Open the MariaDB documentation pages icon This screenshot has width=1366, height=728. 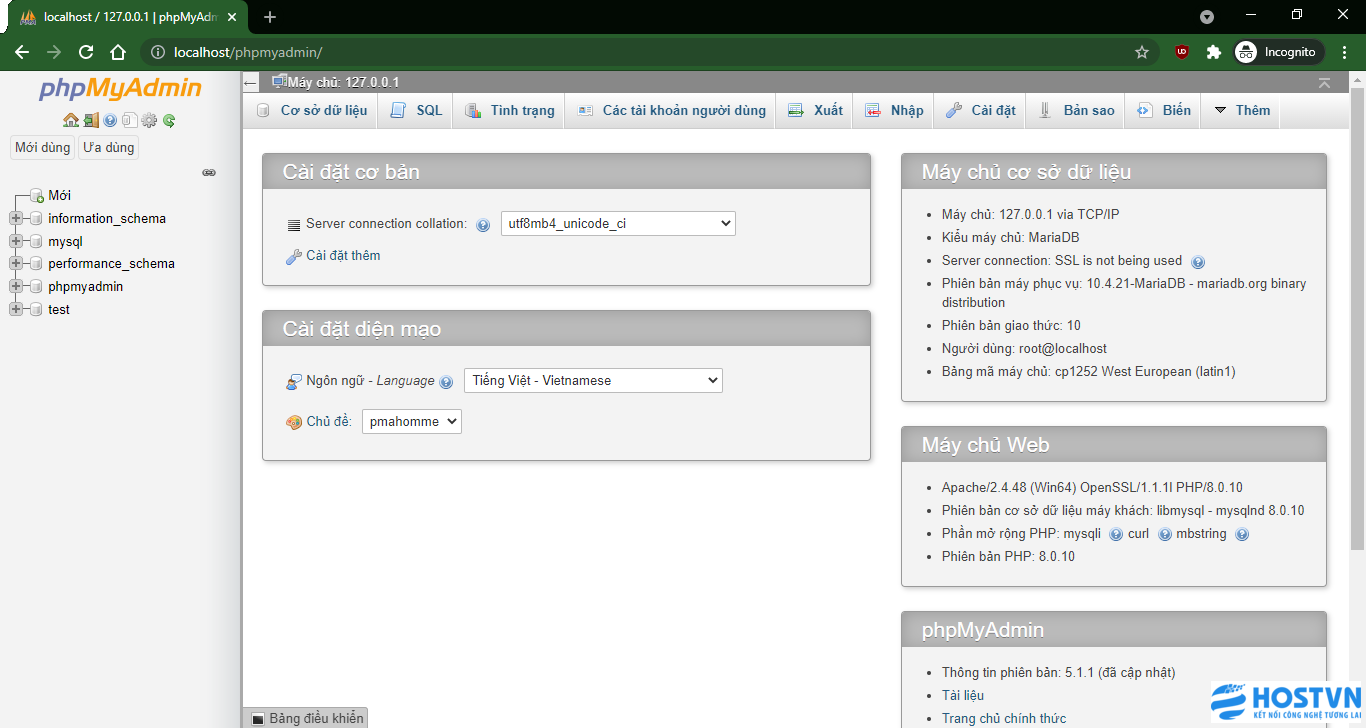129,120
